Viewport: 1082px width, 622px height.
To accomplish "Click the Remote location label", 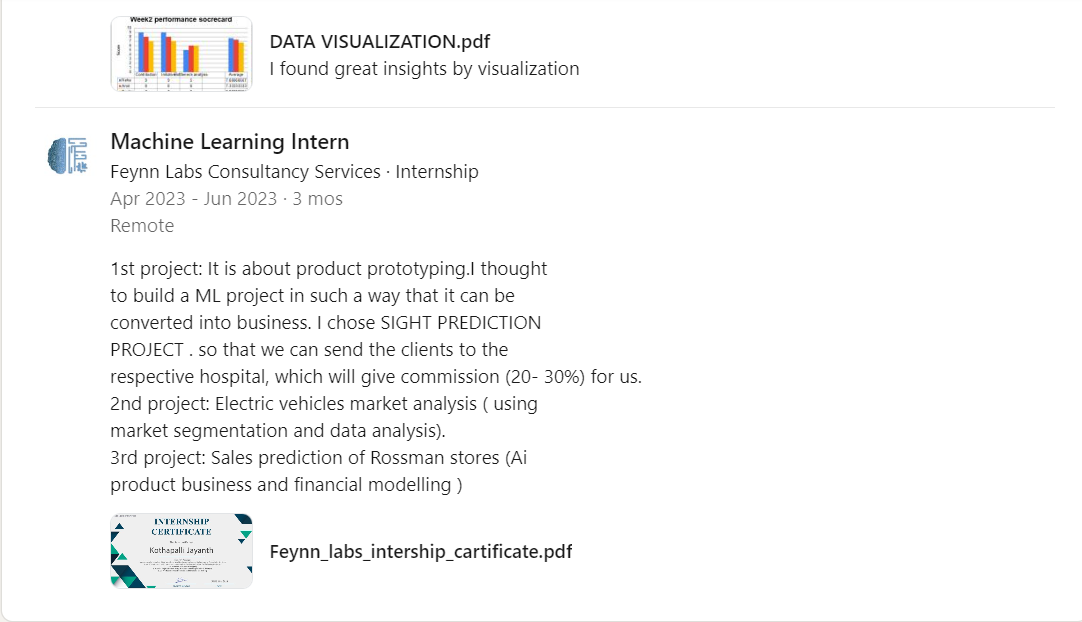I will (142, 225).
